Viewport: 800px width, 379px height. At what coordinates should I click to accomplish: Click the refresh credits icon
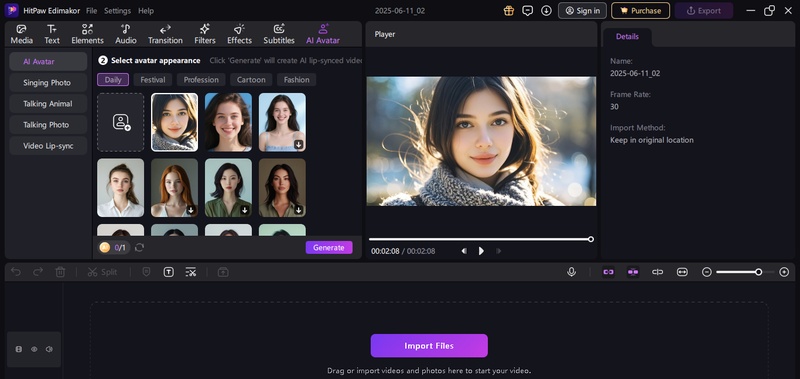tap(139, 247)
